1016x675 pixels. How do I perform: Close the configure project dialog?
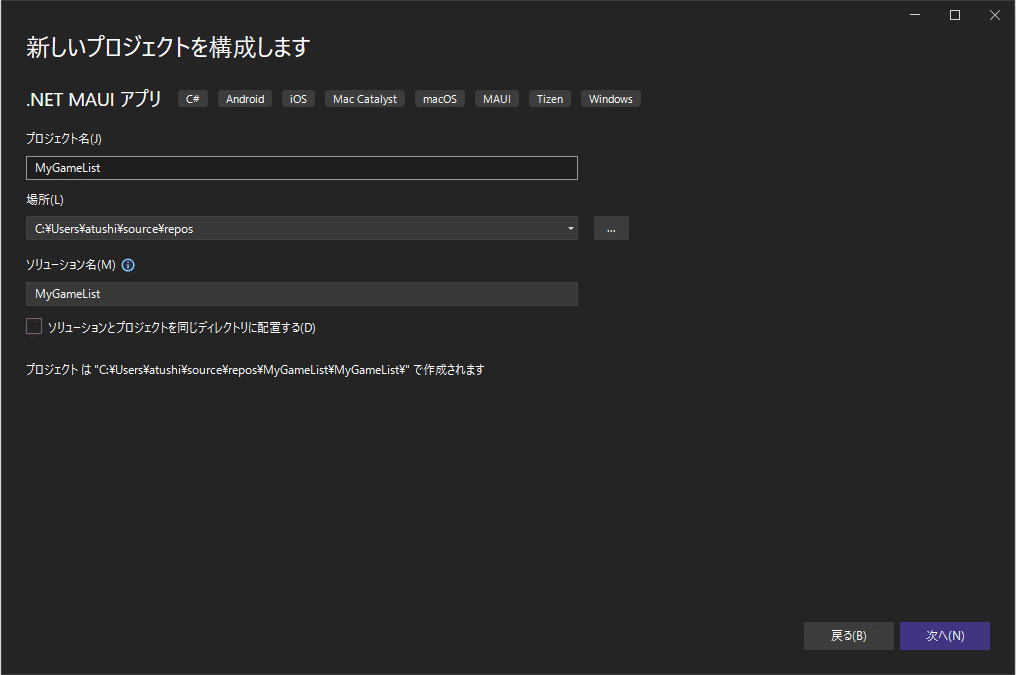995,15
